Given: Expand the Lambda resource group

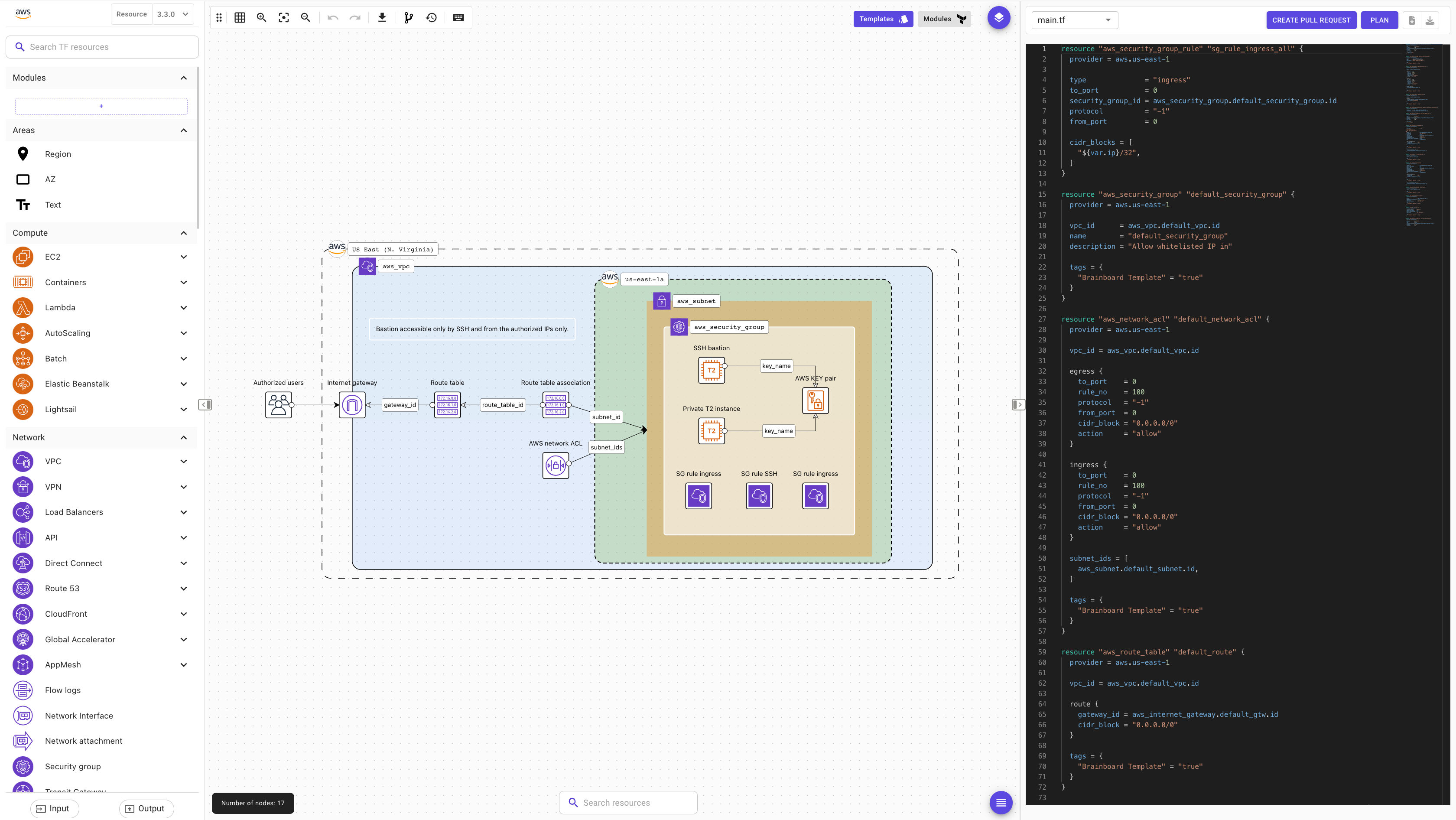Looking at the screenshot, I should pos(184,307).
